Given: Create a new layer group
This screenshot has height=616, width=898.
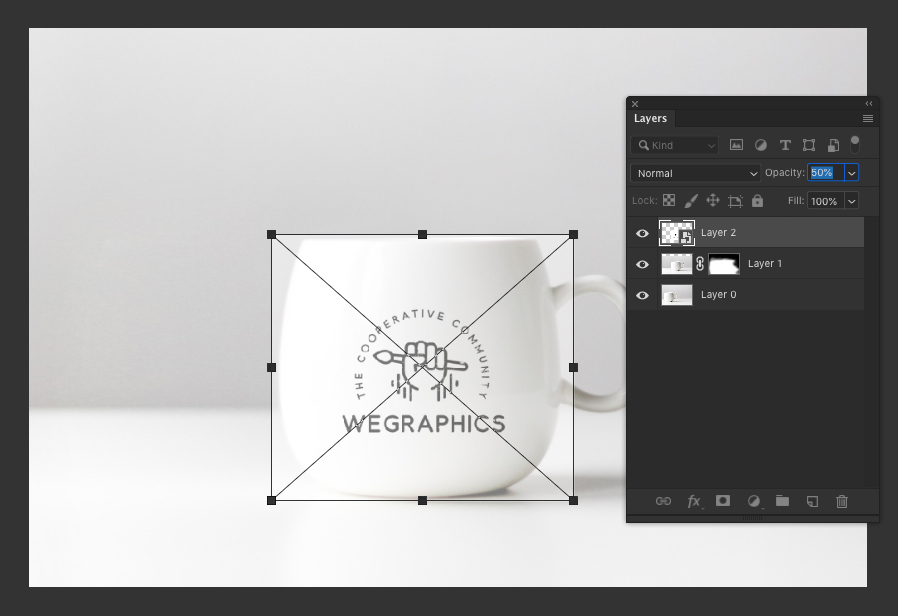Looking at the screenshot, I should [782, 501].
